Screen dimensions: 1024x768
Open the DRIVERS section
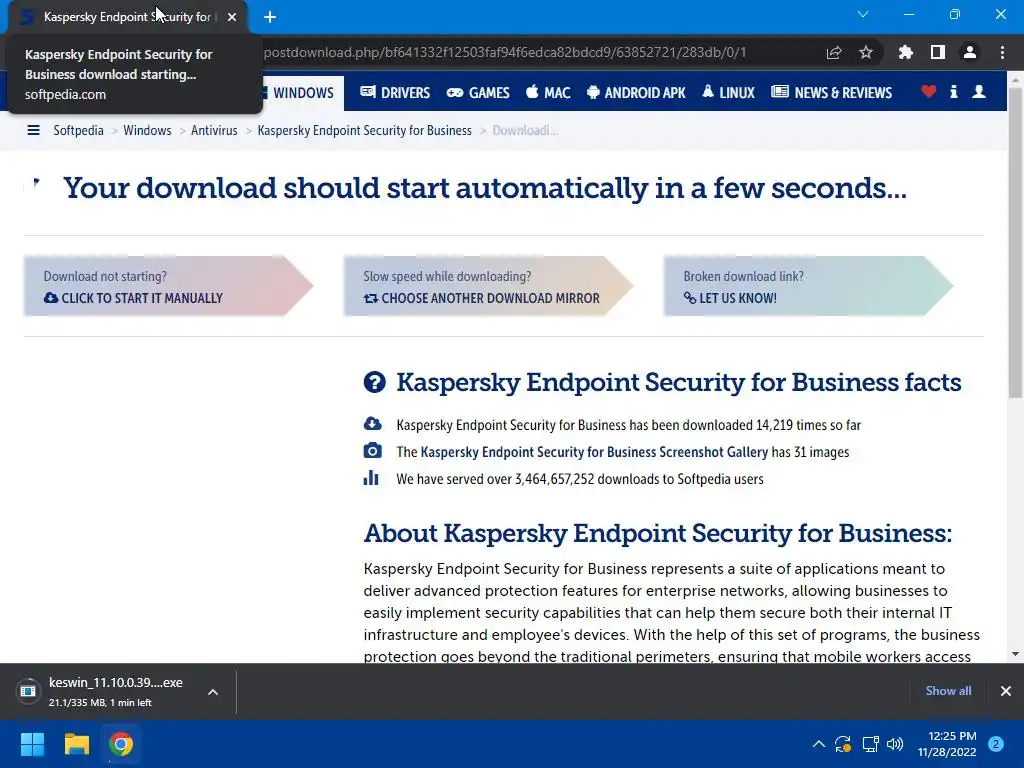395,93
